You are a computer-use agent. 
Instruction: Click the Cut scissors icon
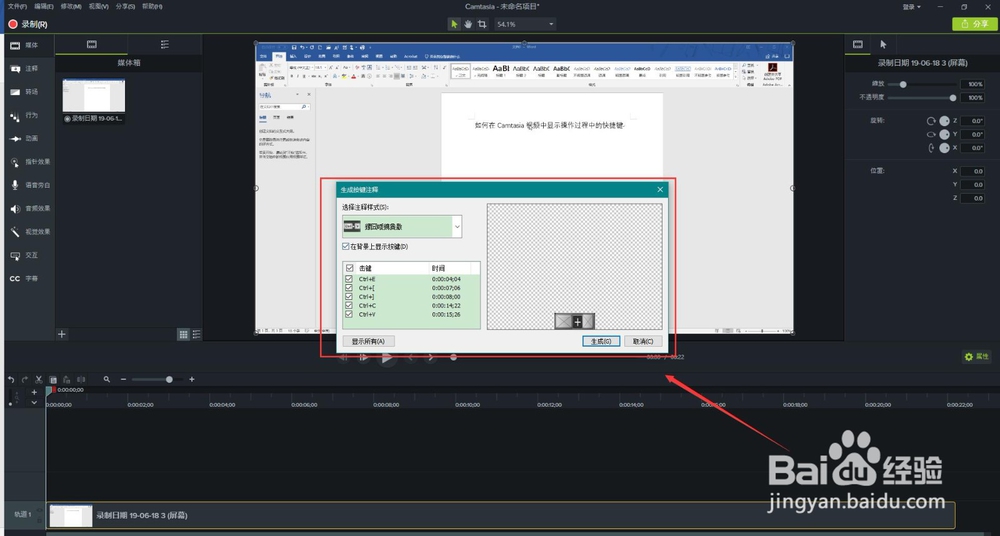pyautogui.click(x=39, y=379)
